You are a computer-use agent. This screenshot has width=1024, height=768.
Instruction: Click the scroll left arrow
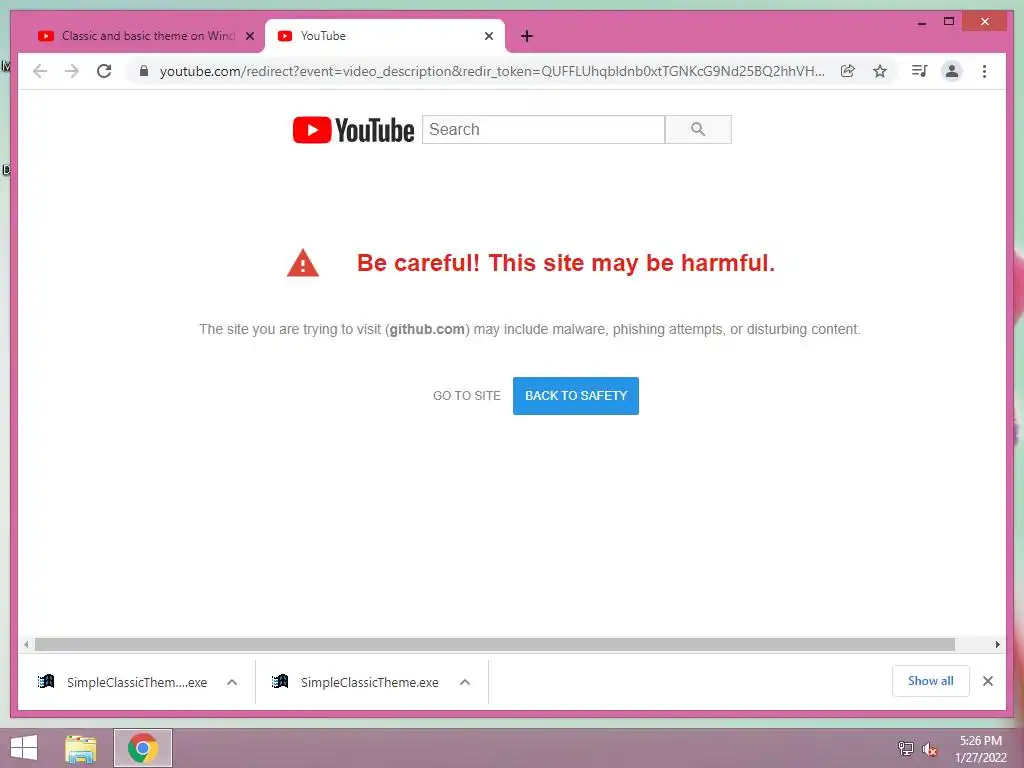point(25,645)
